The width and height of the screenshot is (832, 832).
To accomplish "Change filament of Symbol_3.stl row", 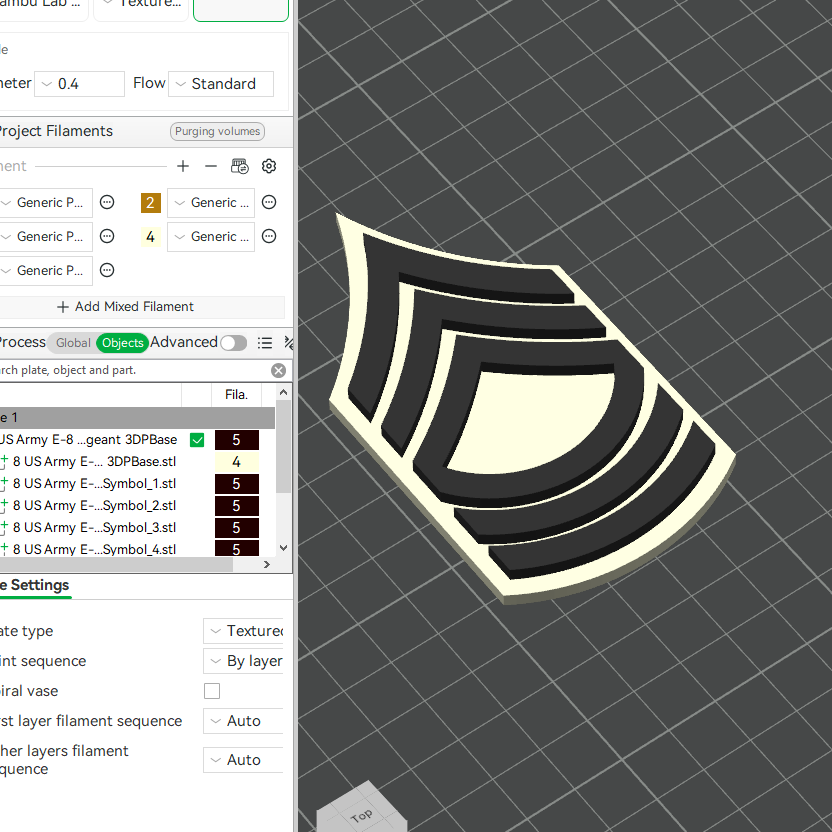I will 237,528.
